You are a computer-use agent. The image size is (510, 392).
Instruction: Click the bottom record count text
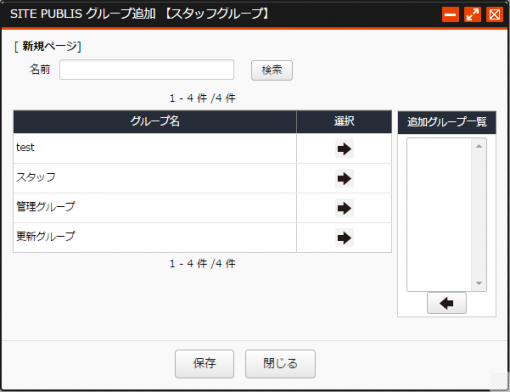(203, 264)
